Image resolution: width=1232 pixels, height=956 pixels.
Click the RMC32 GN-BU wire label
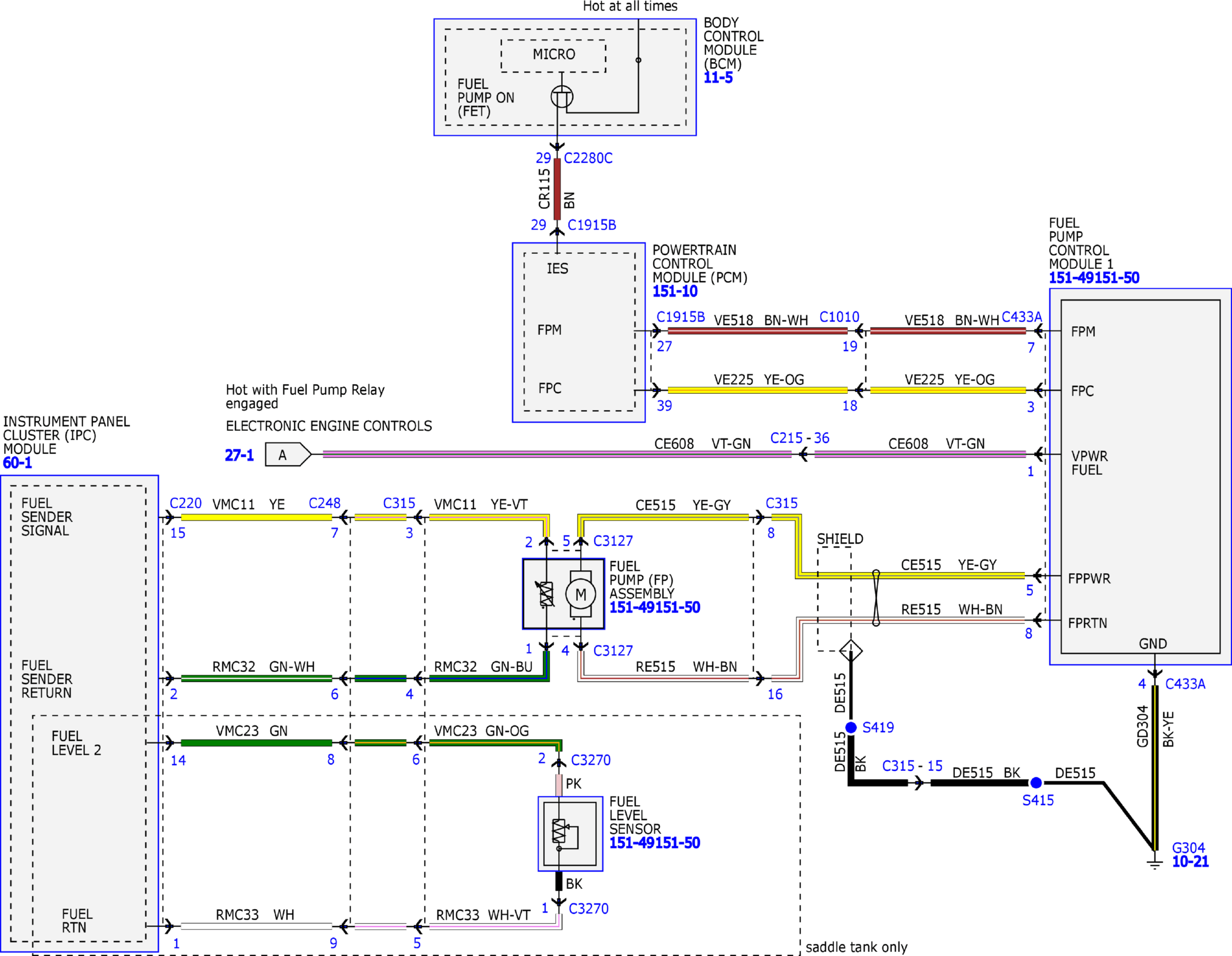483,667
